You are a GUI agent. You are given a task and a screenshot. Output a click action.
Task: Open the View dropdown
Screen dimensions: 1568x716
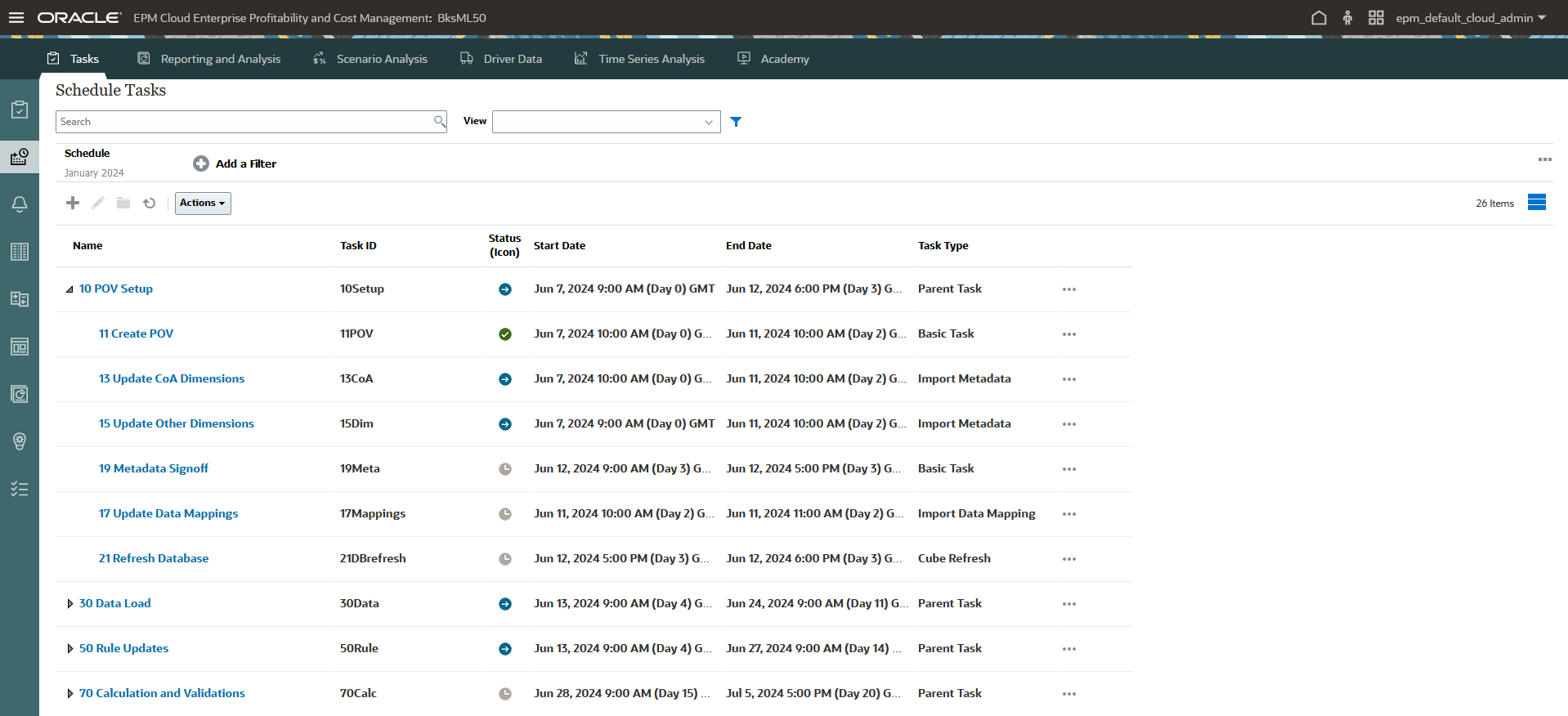[x=606, y=122]
